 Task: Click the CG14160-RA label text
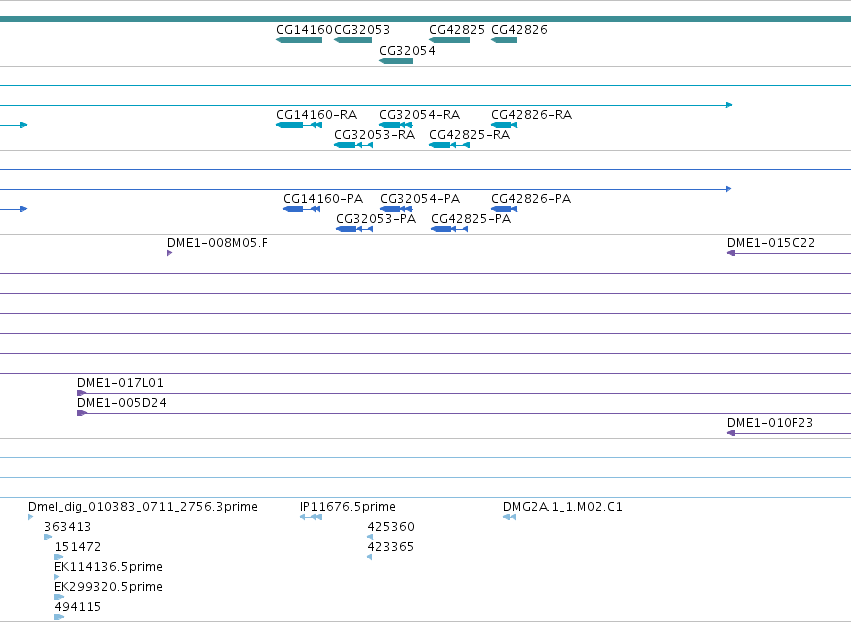(316, 115)
